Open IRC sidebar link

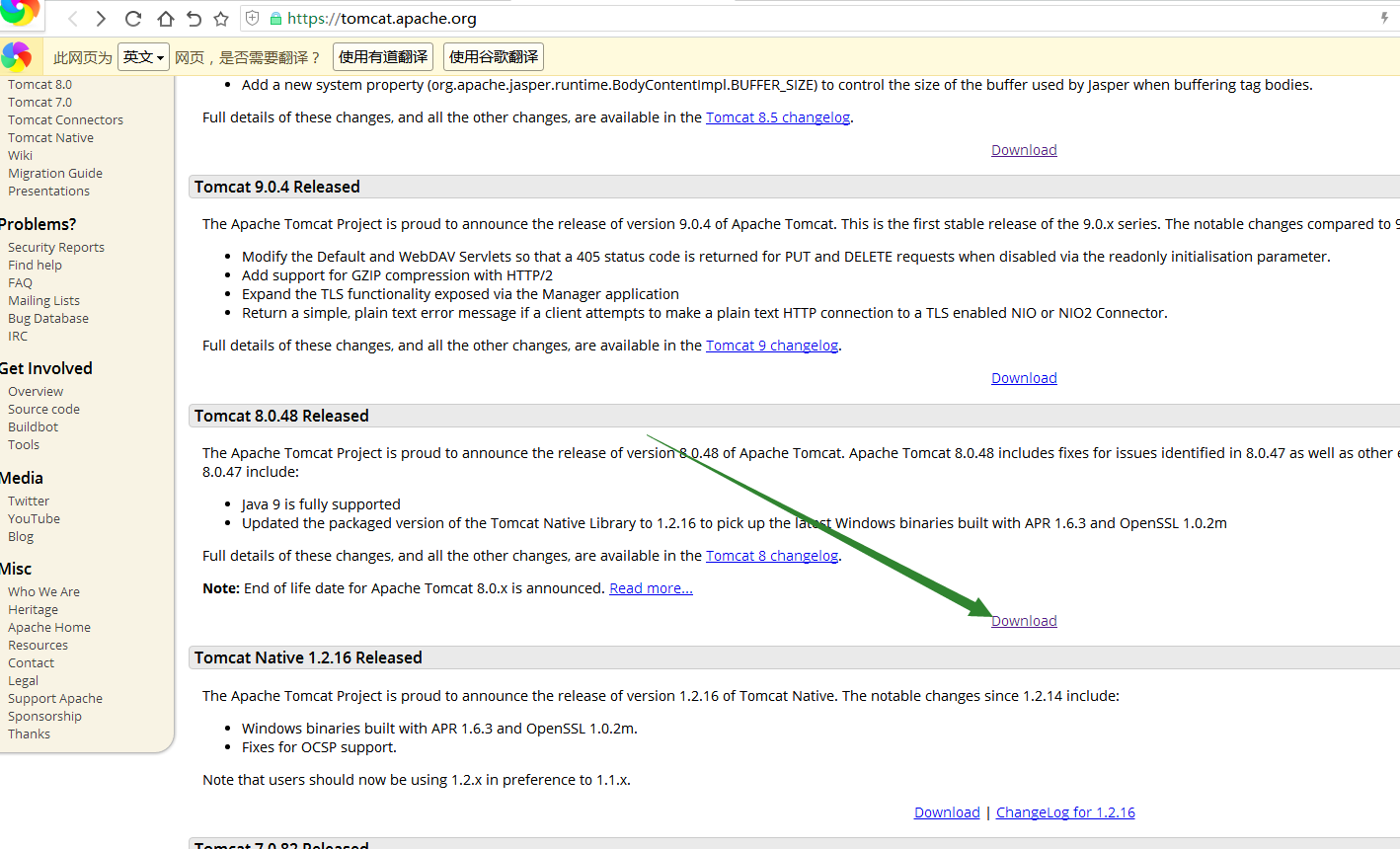pyautogui.click(x=18, y=337)
